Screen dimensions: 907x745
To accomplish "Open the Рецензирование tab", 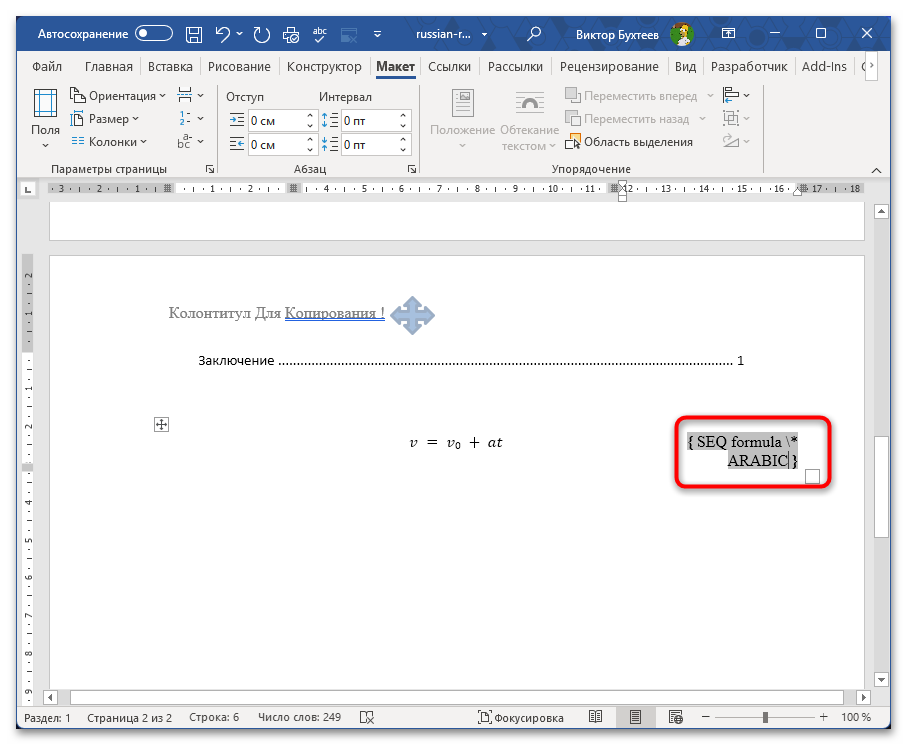I will [609, 67].
